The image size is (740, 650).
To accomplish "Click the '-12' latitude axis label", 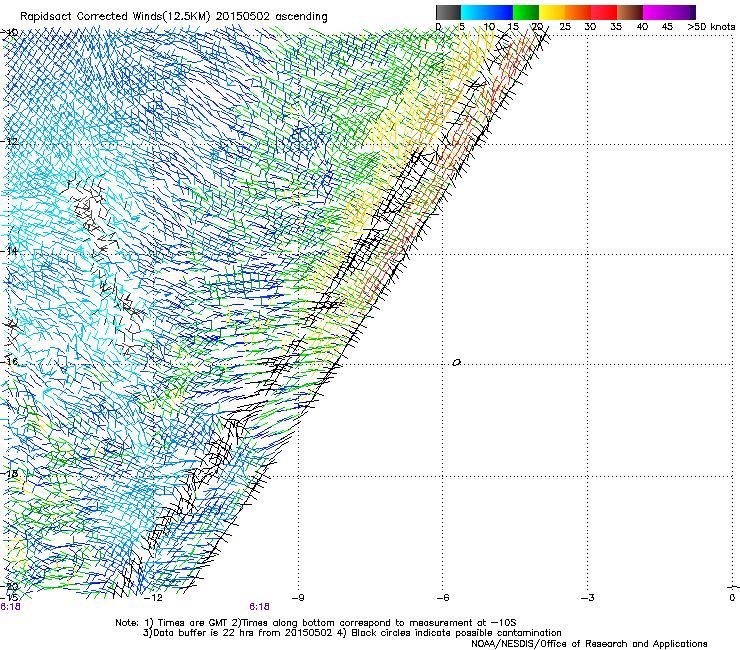I will coord(9,141).
